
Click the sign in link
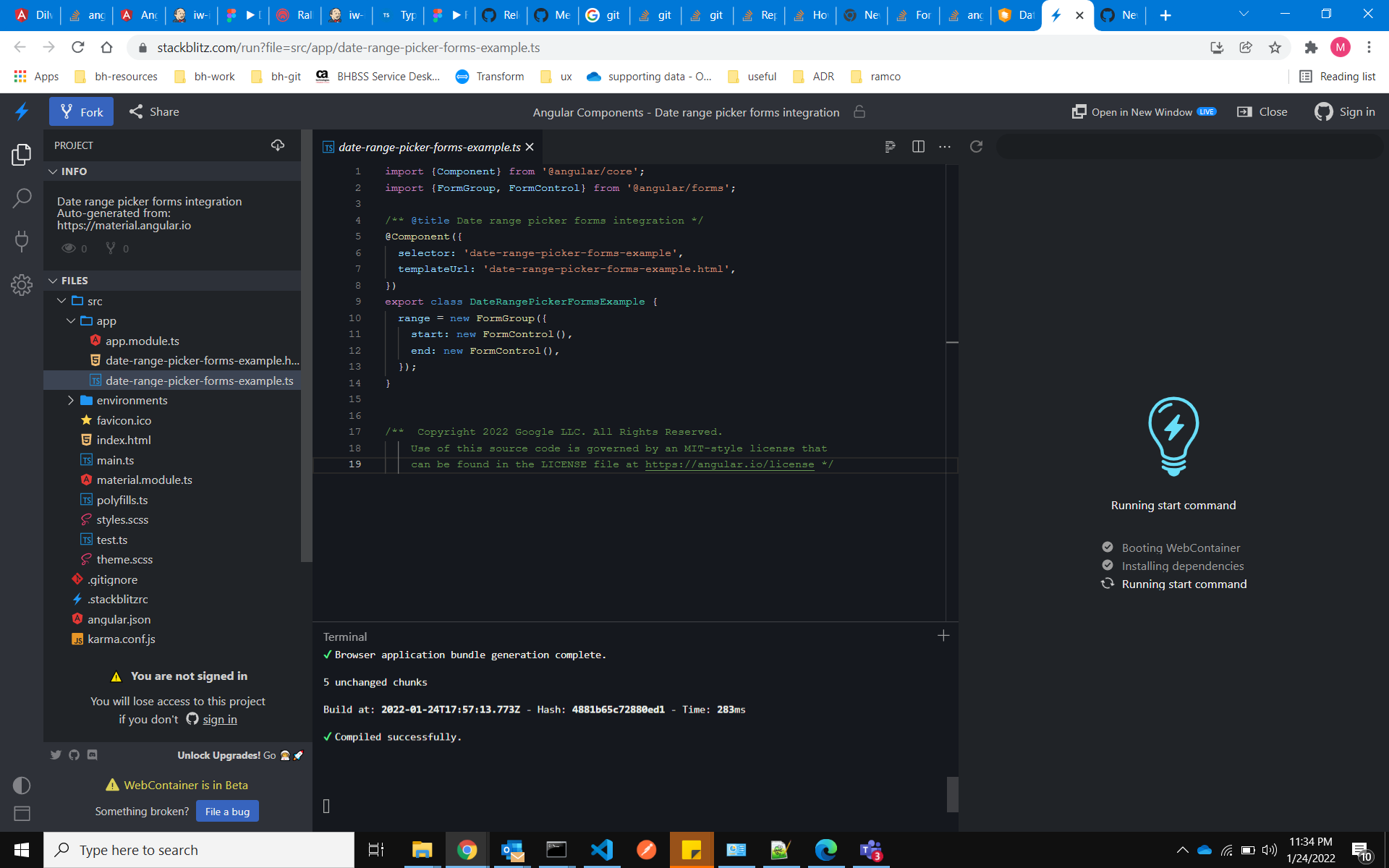pos(219,719)
